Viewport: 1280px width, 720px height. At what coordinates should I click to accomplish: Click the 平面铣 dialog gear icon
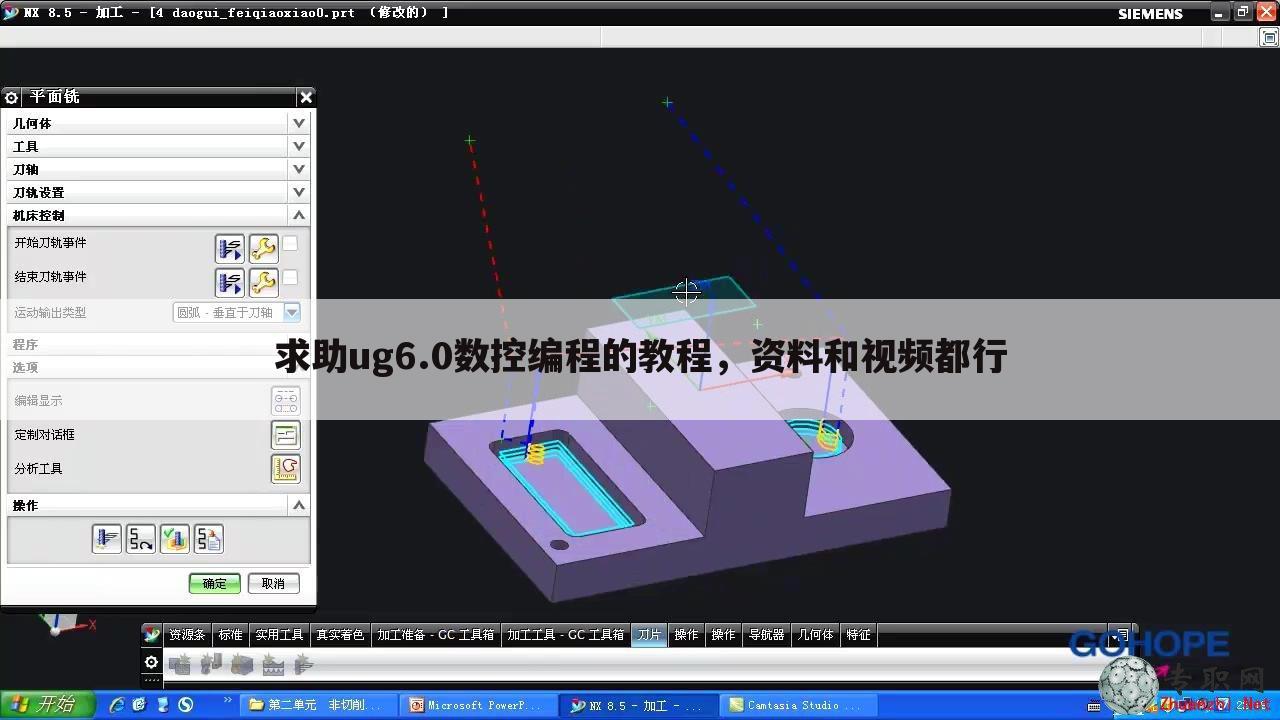11,97
